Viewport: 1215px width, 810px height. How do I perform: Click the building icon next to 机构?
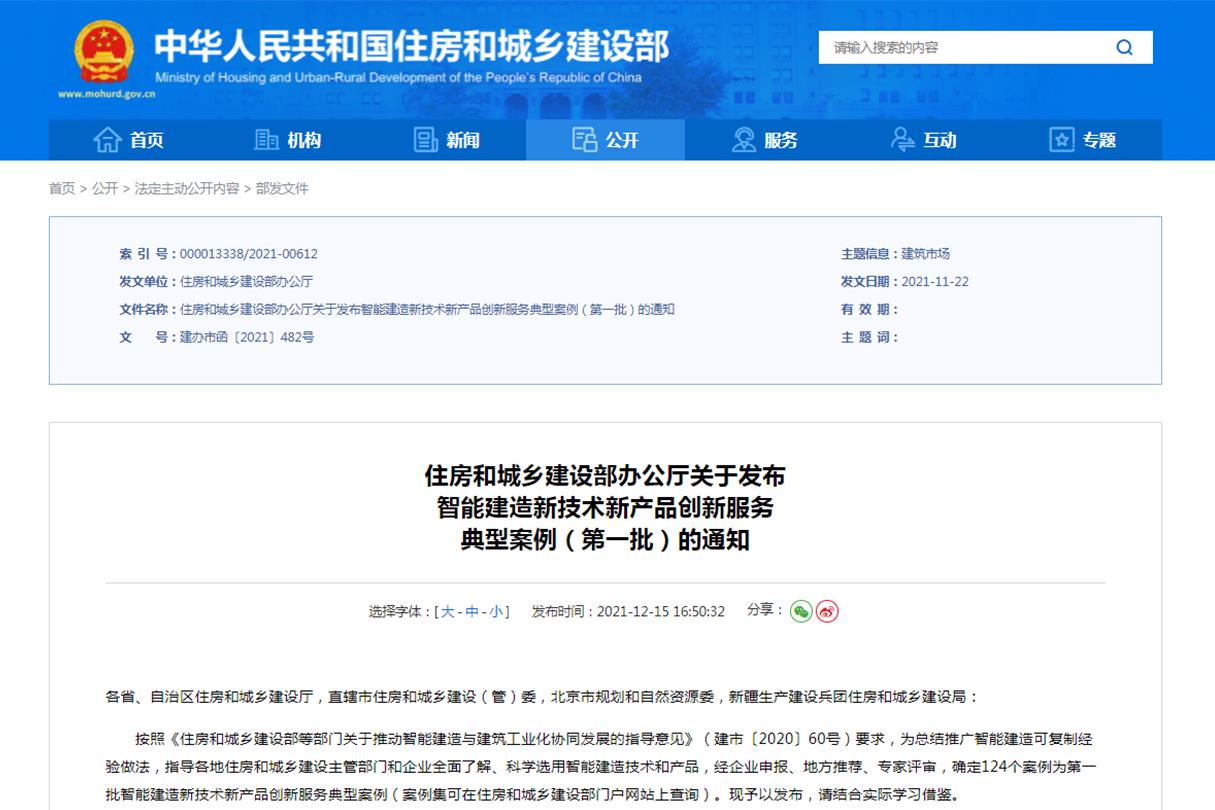[x=267, y=140]
